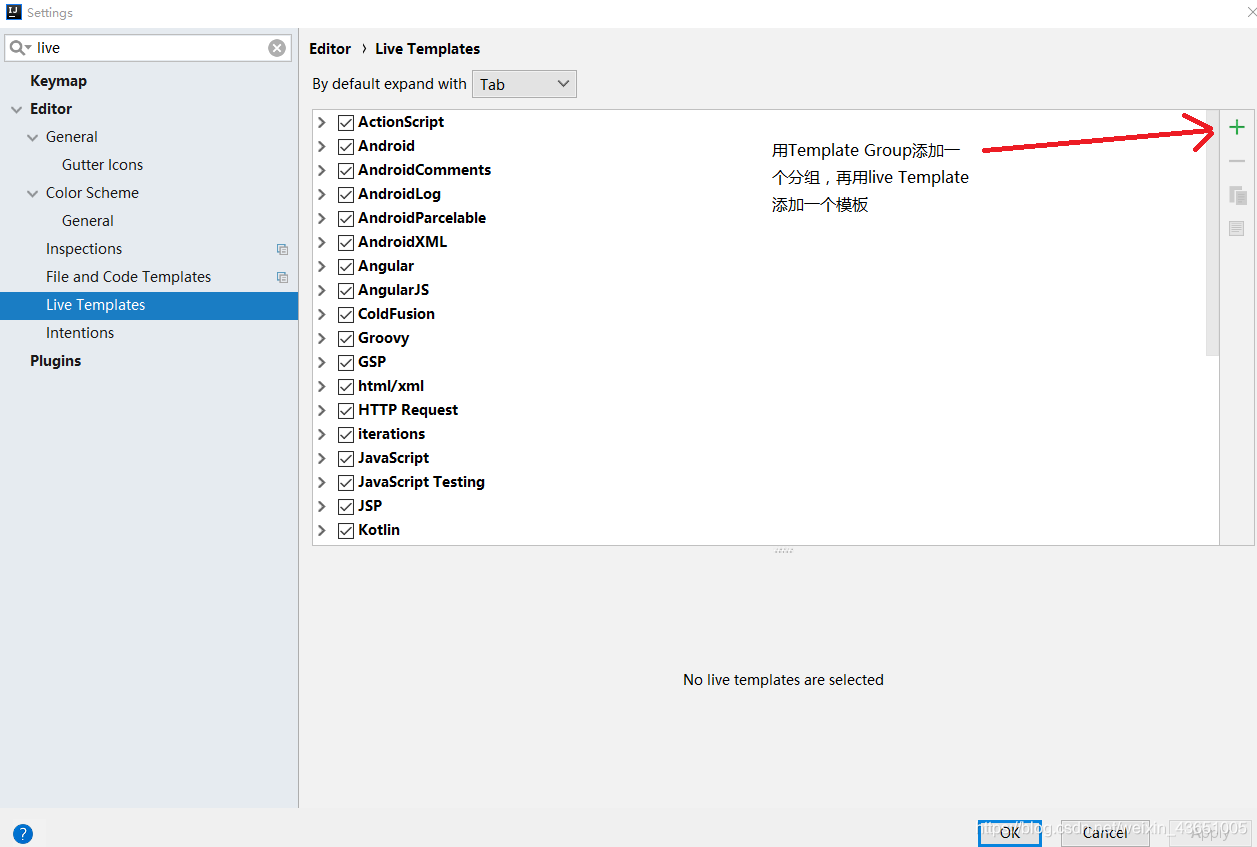The height and width of the screenshot is (847, 1257).
Task: Disable the Angular template group
Action: point(346,266)
